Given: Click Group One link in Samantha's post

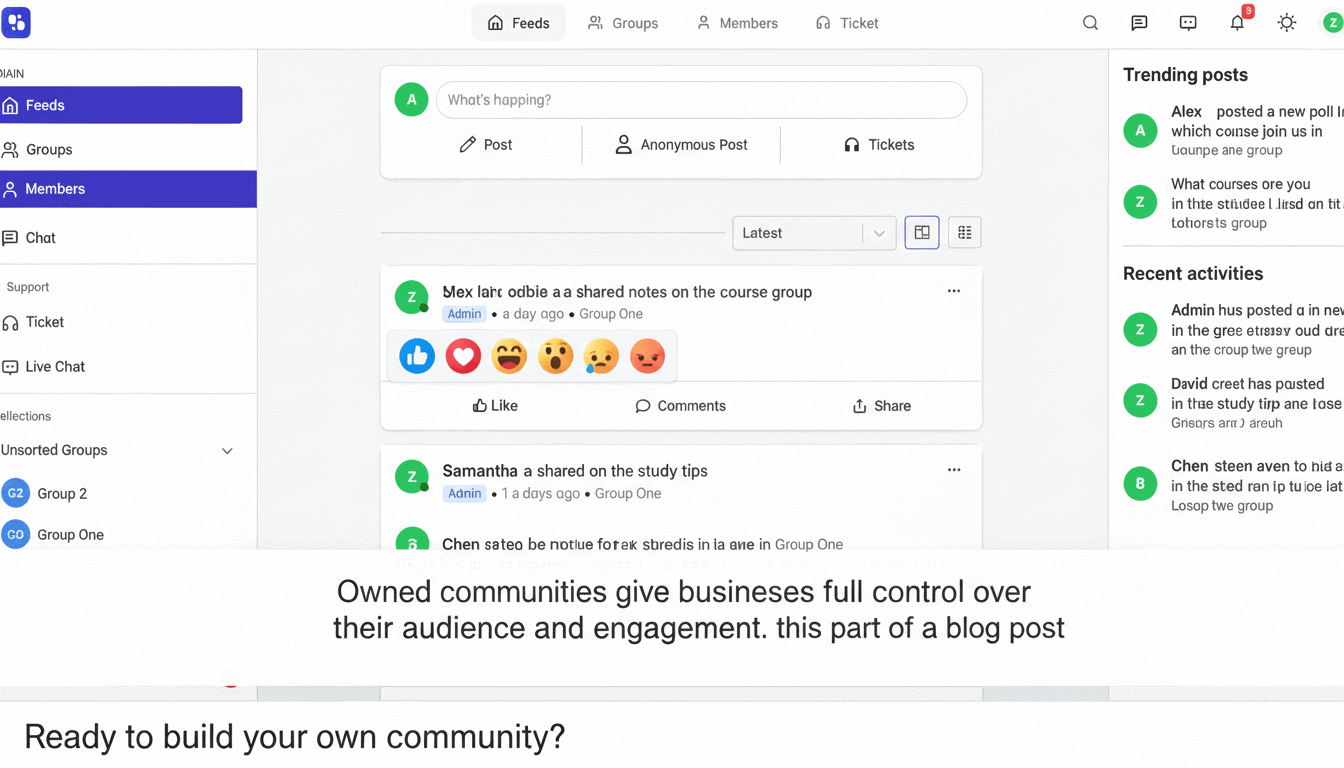Looking at the screenshot, I should (x=628, y=494).
